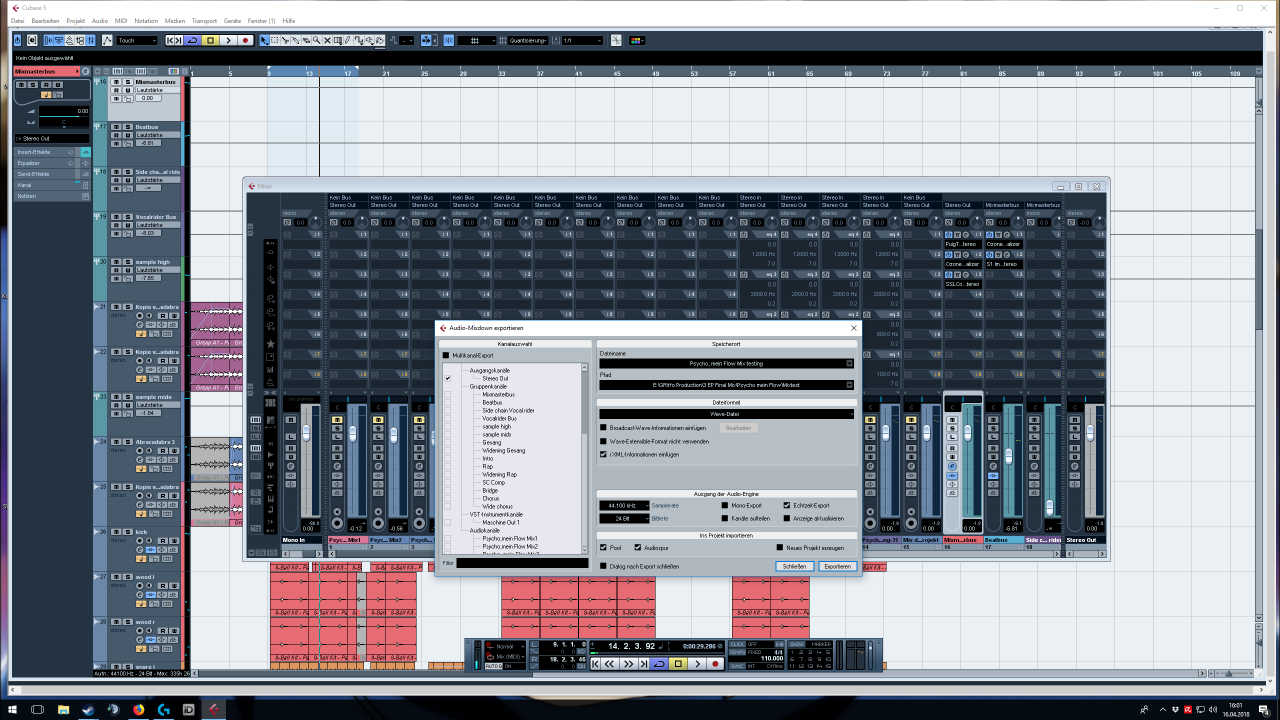Click the Stop button on the transport panel
1280x720 pixels.
pos(678,664)
